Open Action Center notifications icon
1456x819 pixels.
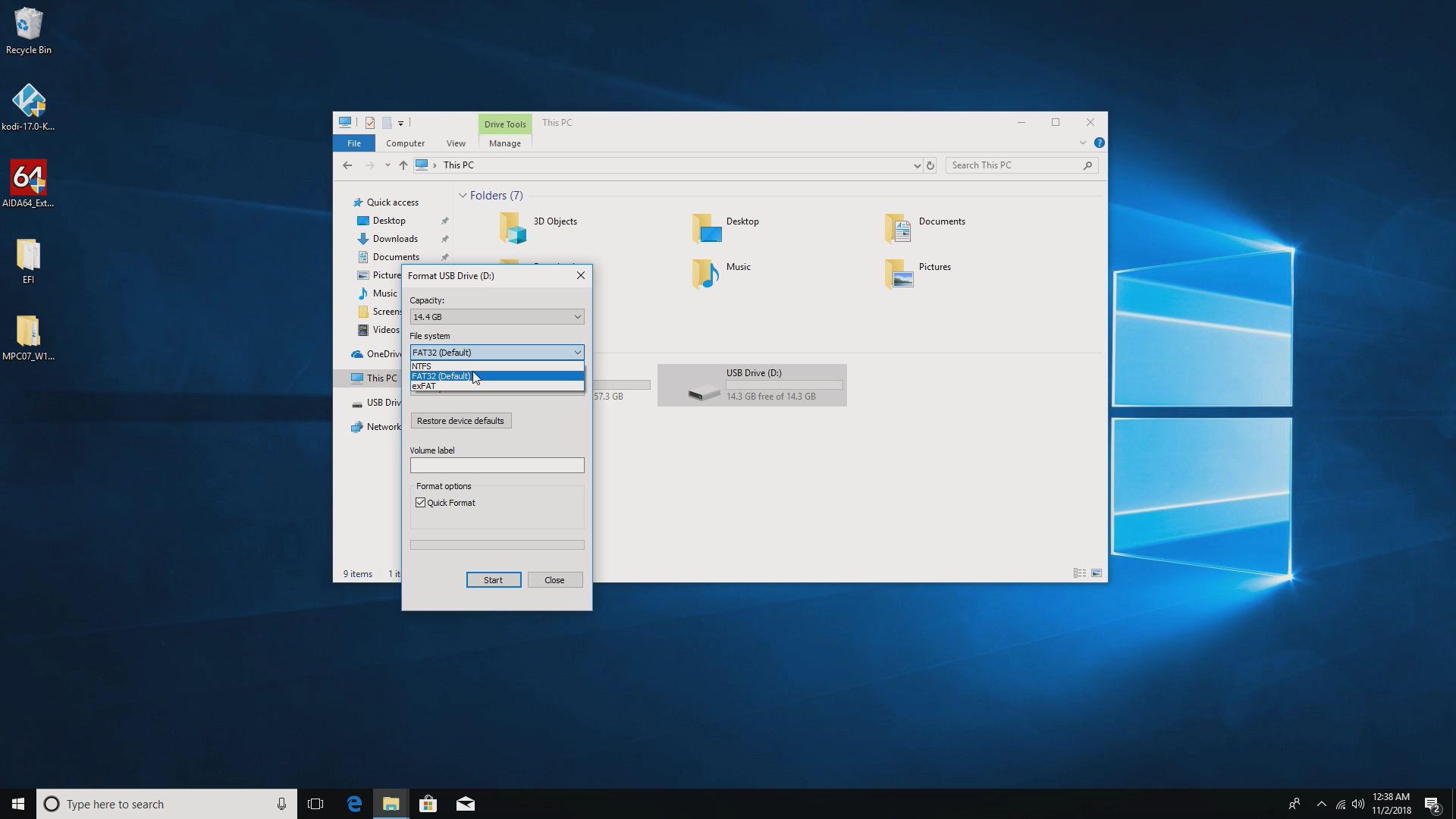[1432, 804]
